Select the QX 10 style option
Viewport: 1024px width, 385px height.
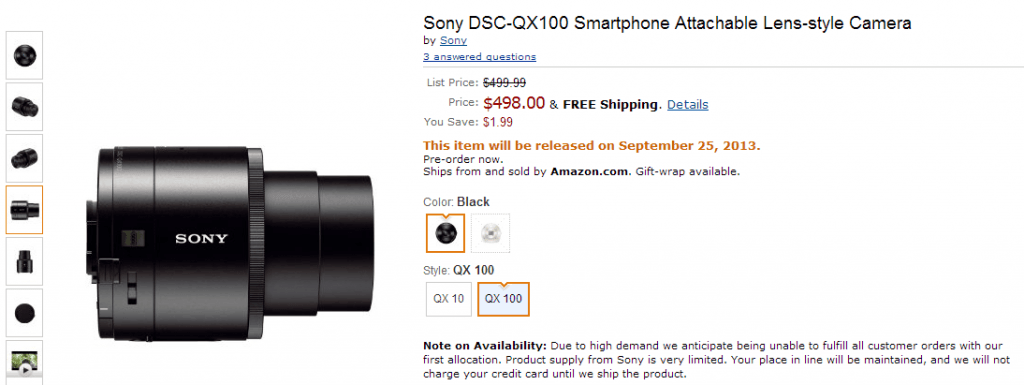[449, 299]
